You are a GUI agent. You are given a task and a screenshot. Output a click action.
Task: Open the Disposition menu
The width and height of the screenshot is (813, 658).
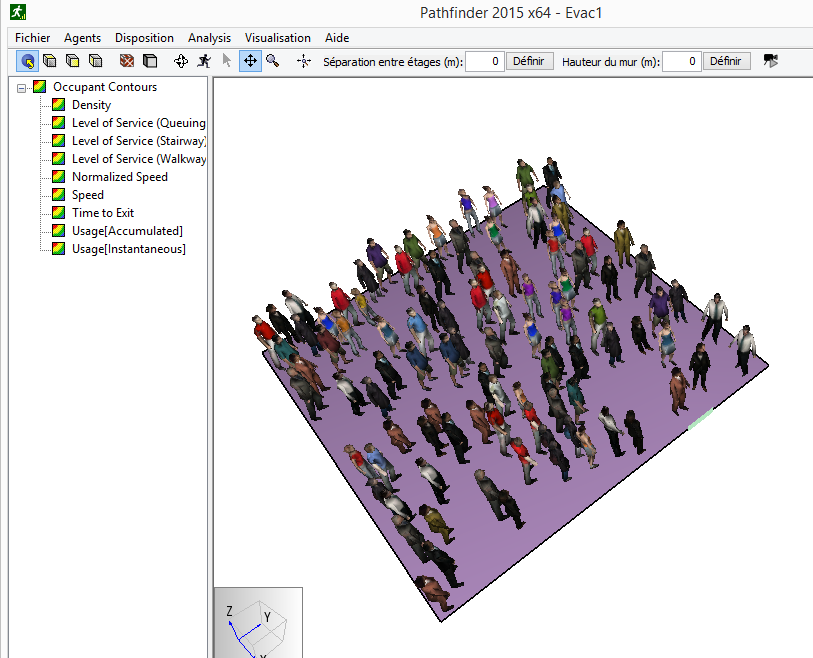[x=144, y=38]
